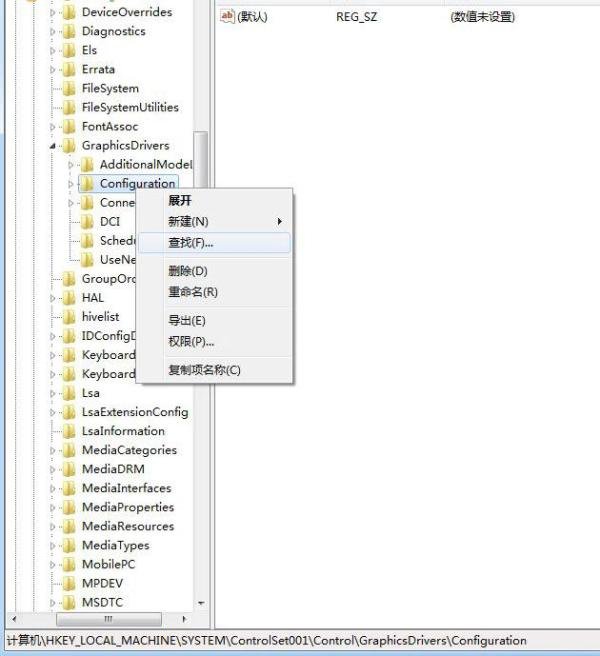Click the GraphicsDrivers folder icon
The height and width of the screenshot is (656, 600).
pyautogui.click(x=69, y=146)
